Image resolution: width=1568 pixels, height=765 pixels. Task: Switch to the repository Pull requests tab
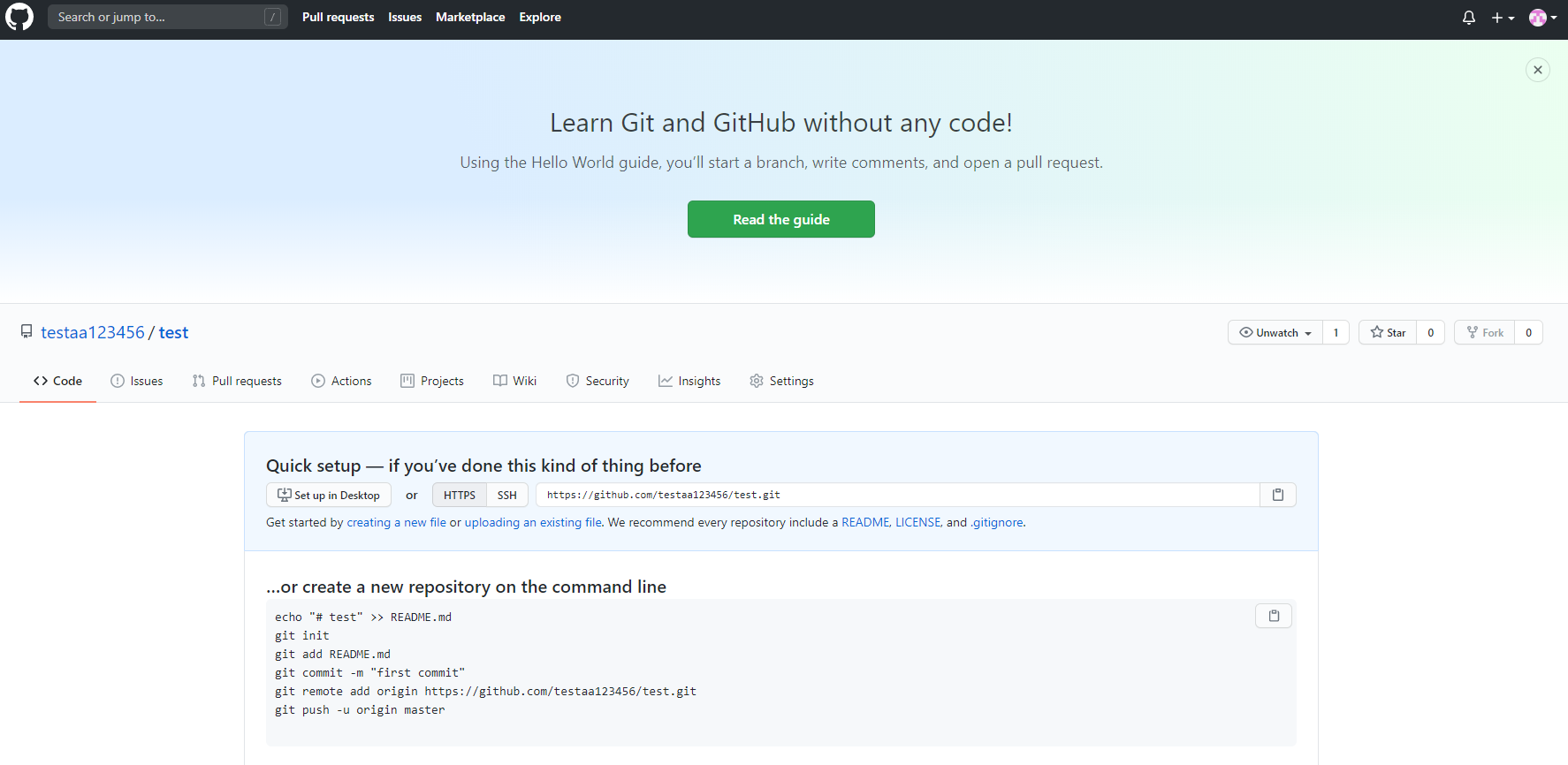click(237, 381)
